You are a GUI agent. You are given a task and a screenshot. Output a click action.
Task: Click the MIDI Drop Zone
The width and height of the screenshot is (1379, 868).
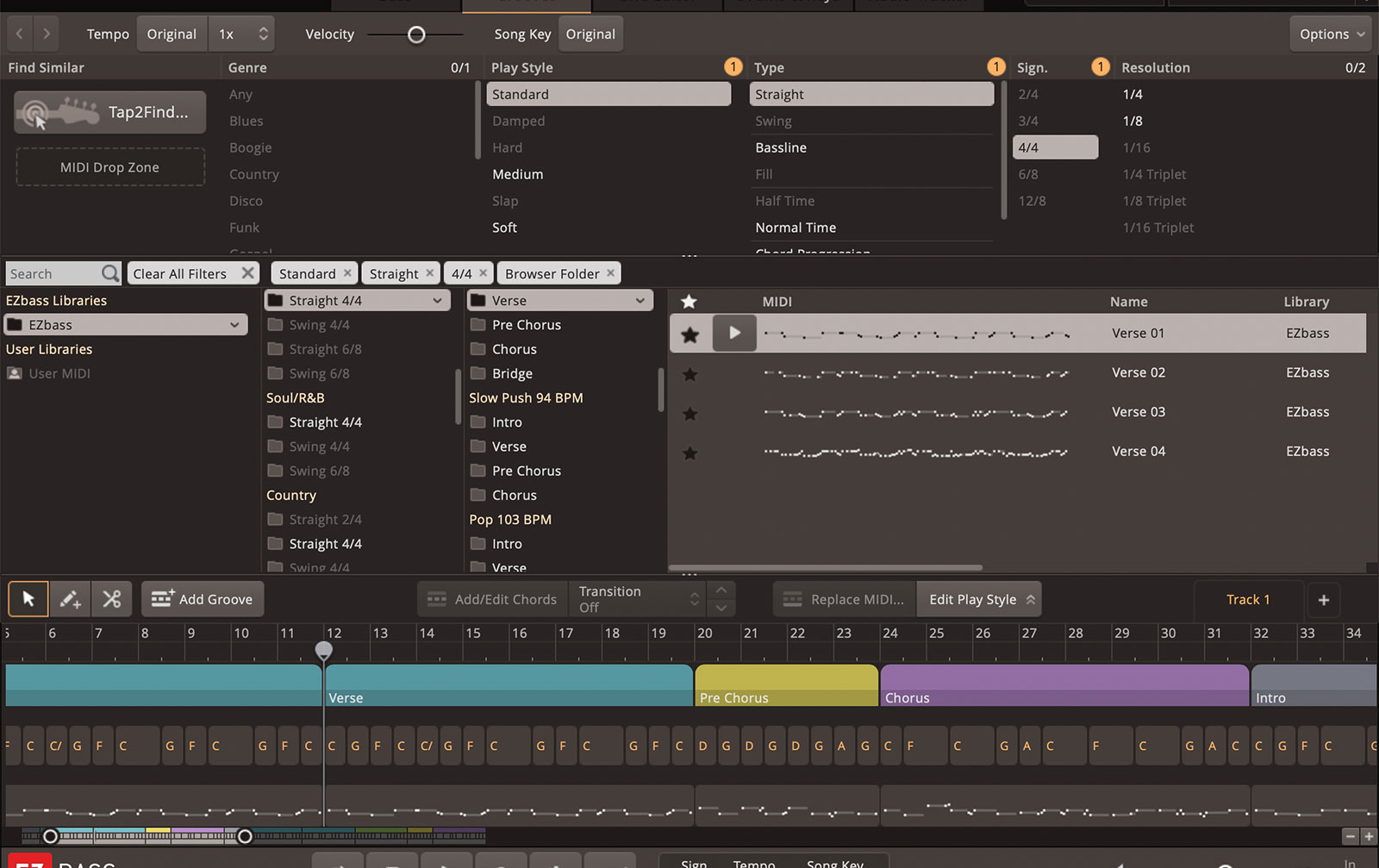click(110, 167)
